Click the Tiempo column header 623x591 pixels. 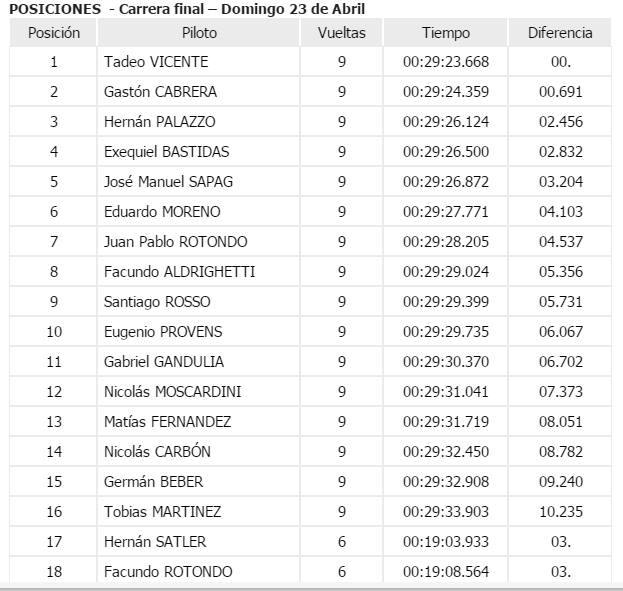tap(446, 33)
